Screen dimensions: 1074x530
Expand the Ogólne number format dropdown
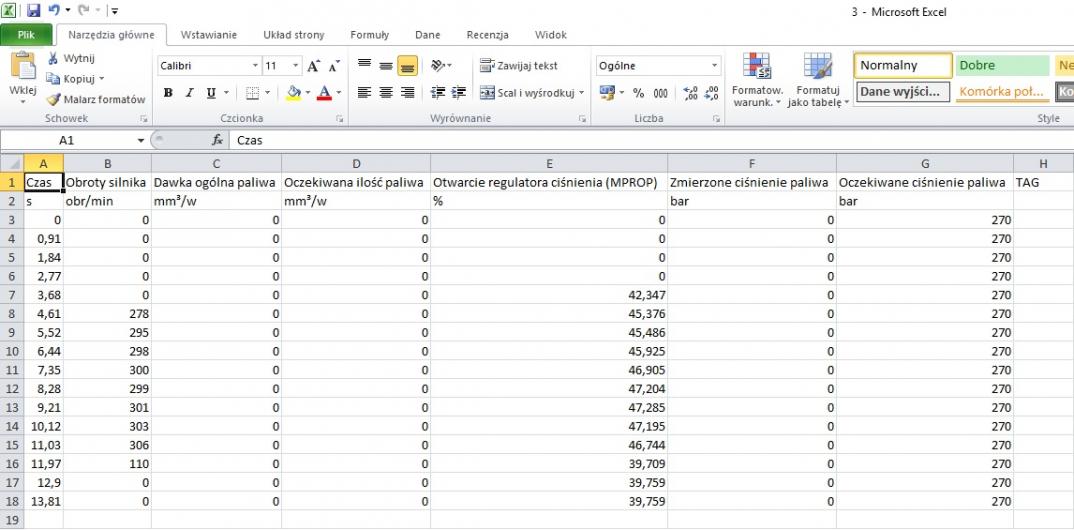pyautogui.click(x=714, y=66)
